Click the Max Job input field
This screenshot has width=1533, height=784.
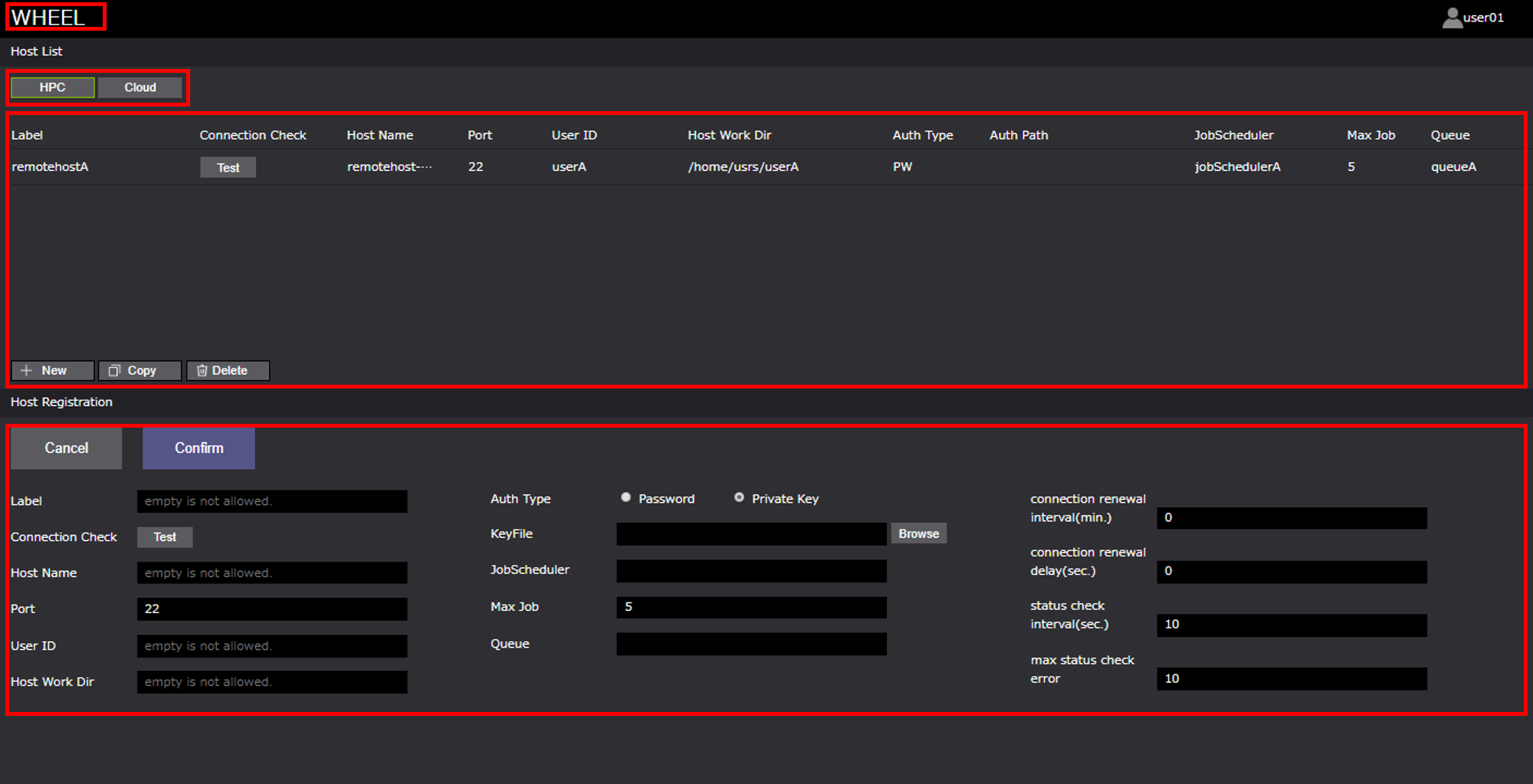(751, 607)
